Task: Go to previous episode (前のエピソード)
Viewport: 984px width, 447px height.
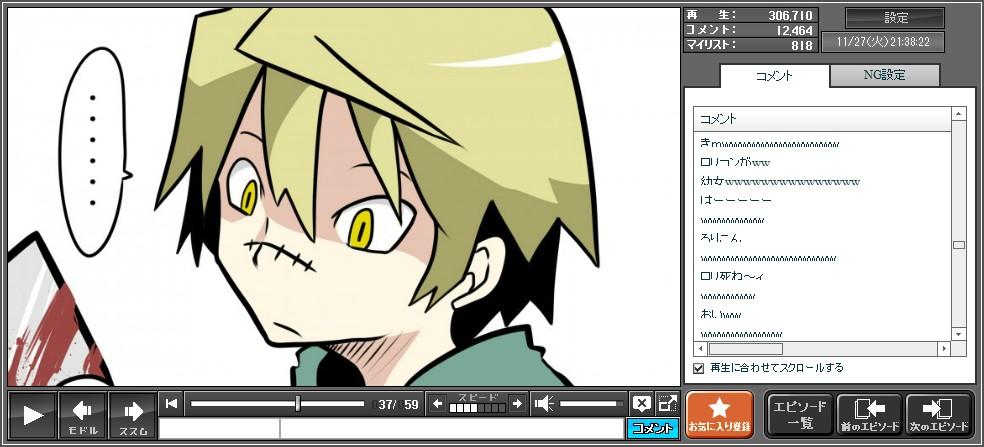Action: click(x=869, y=415)
